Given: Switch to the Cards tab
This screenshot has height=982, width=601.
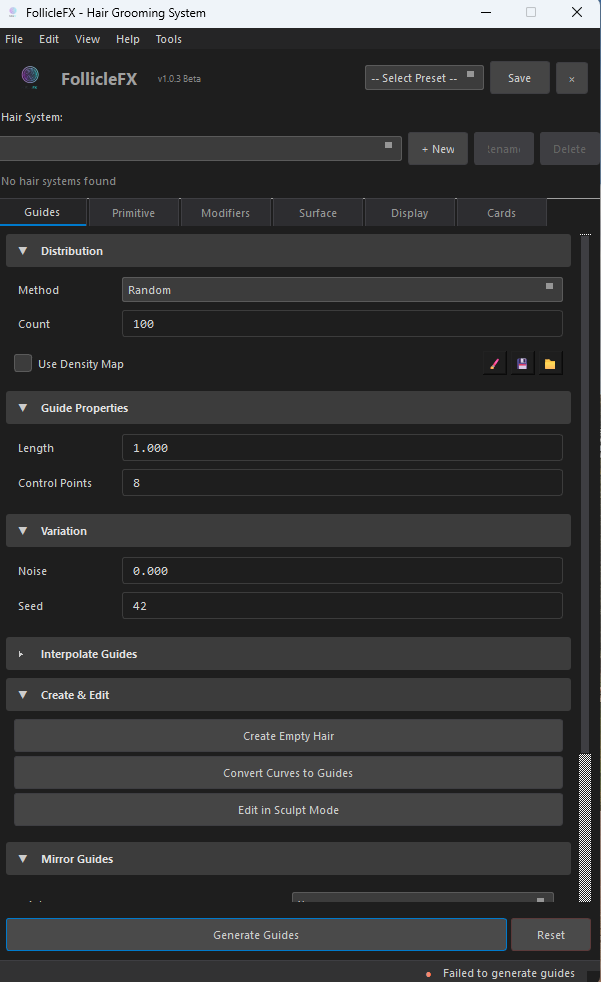Looking at the screenshot, I should click(x=501, y=213).
